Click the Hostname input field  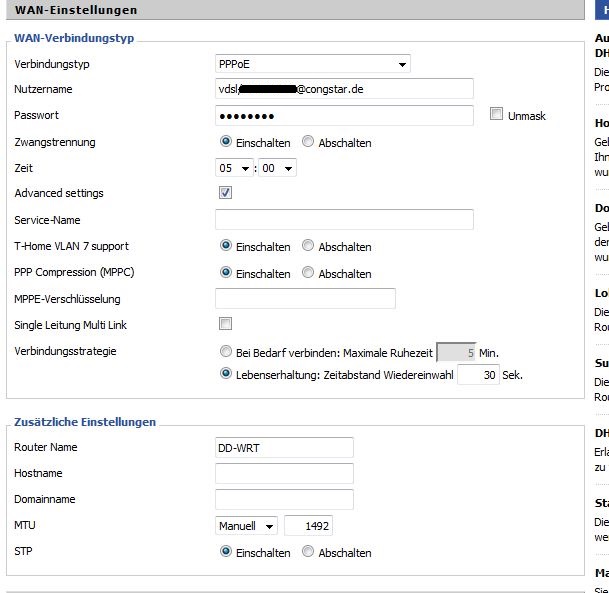[284, 473]
